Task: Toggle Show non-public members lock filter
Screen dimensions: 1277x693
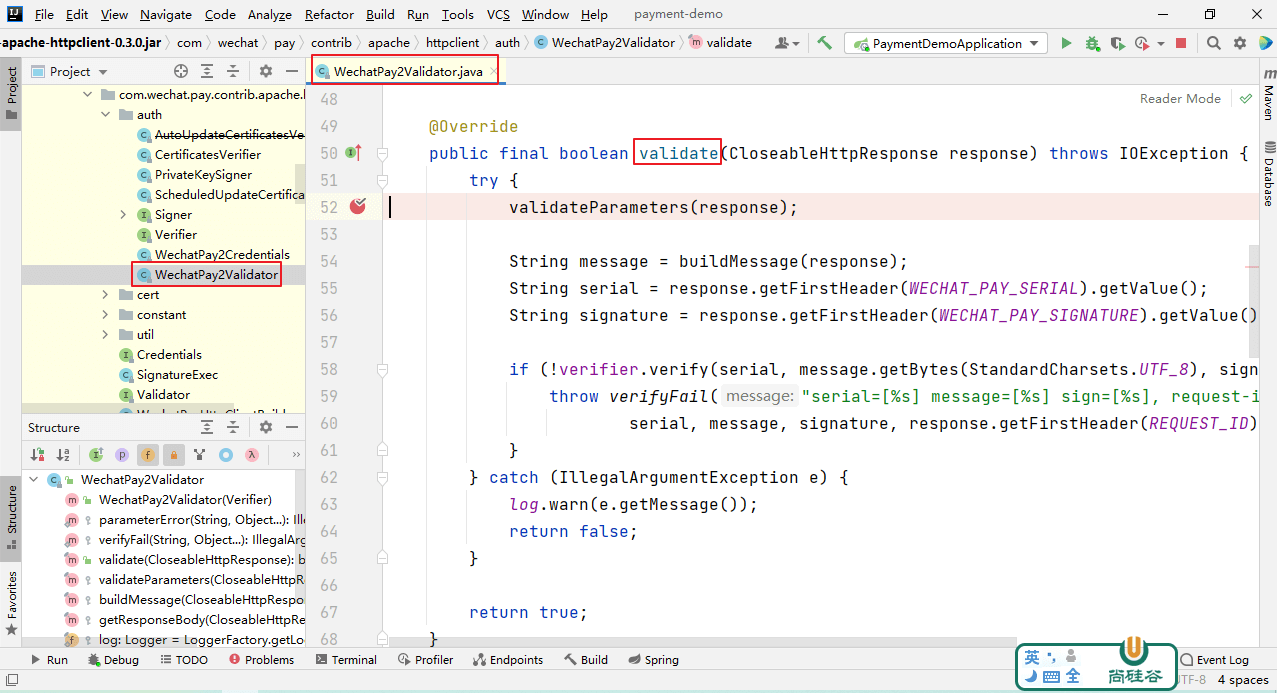Action: [174, 454]
